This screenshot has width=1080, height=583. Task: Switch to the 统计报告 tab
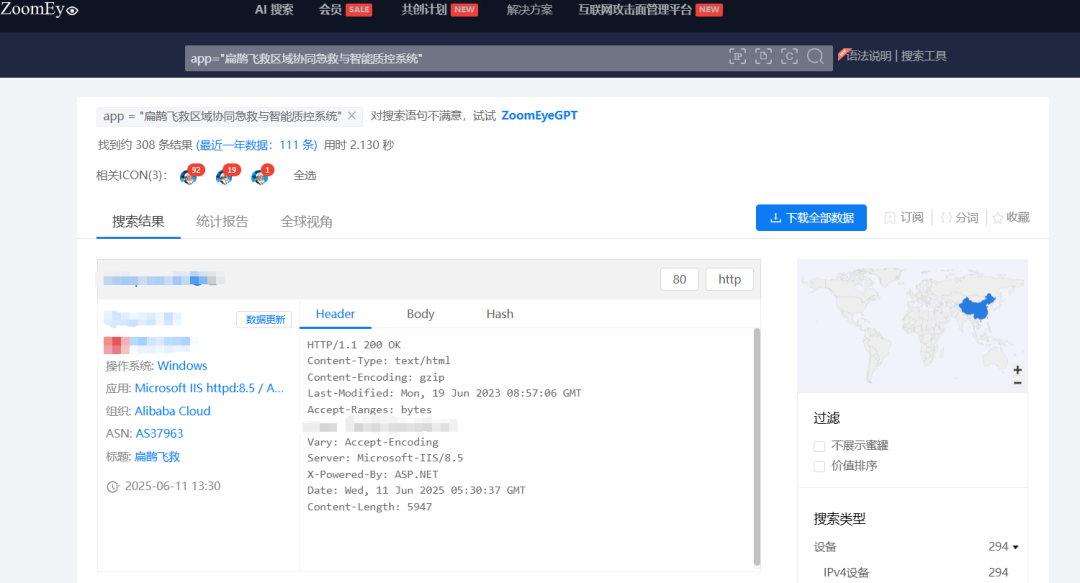pyautogui.click(x=222, y=221)
